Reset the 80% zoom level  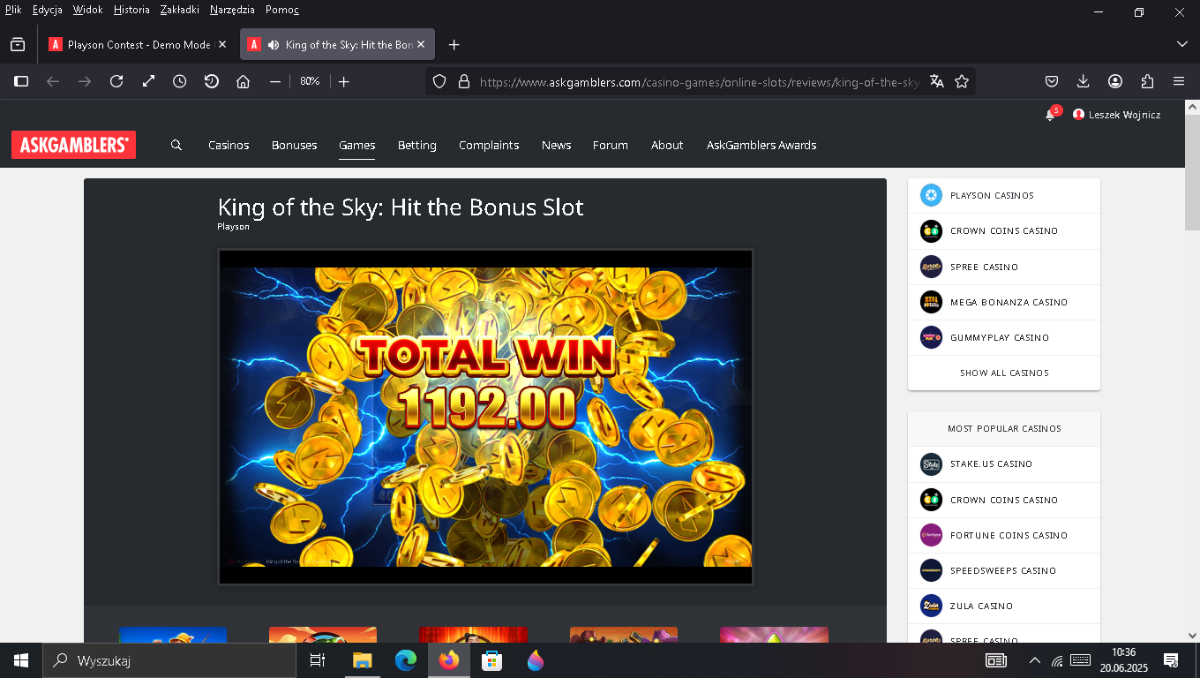(x=310, y=81)
